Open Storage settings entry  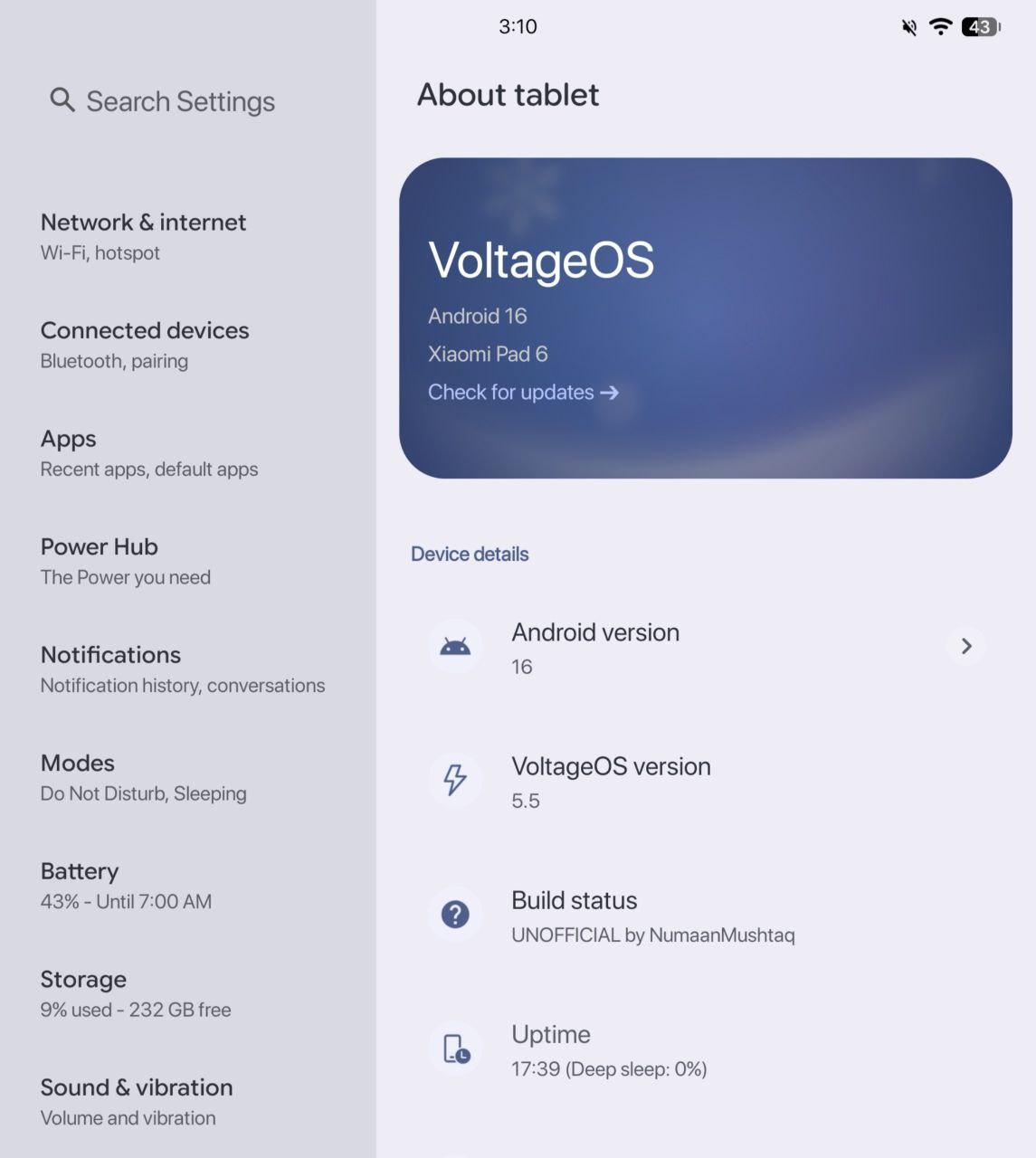tap(136, 993)
